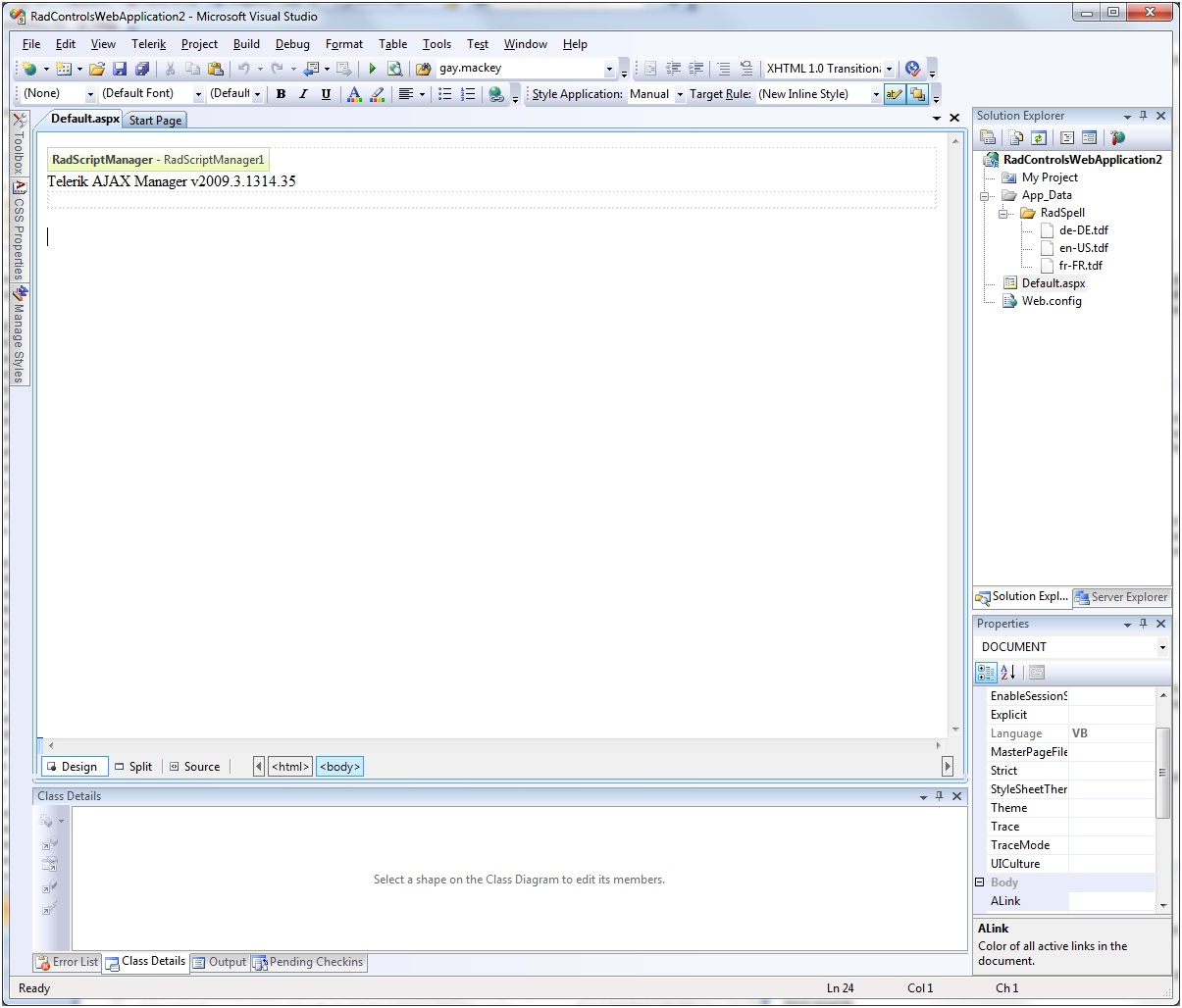The height and width of the screenshot is (1008, 1182).
Task: Select the <html> tag navigator button
Action: pyautogui.click(x=290, y=767)
